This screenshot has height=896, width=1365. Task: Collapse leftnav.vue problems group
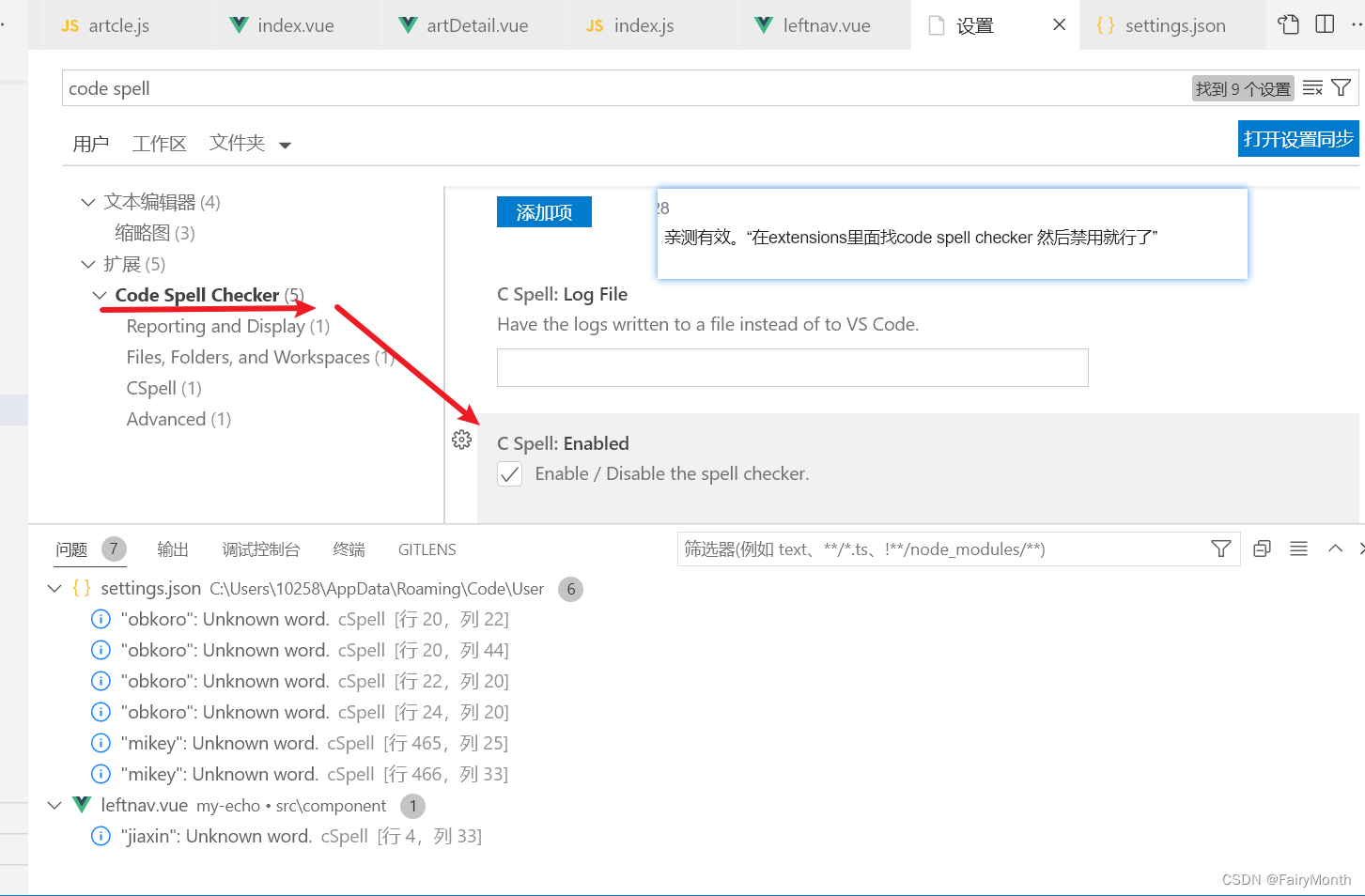[54, 805]
